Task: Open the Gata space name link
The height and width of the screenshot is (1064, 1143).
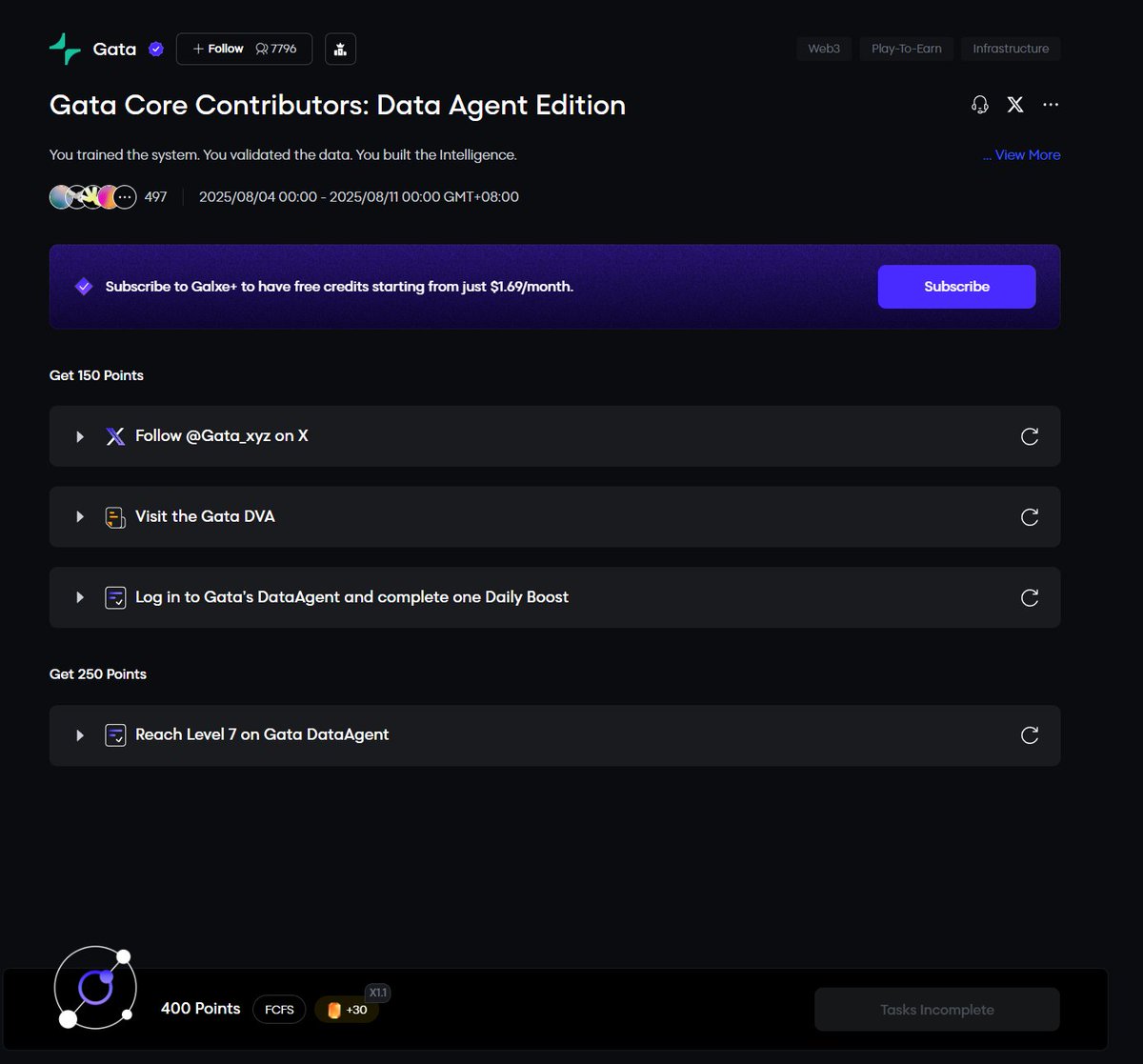Action: (114, 49)
